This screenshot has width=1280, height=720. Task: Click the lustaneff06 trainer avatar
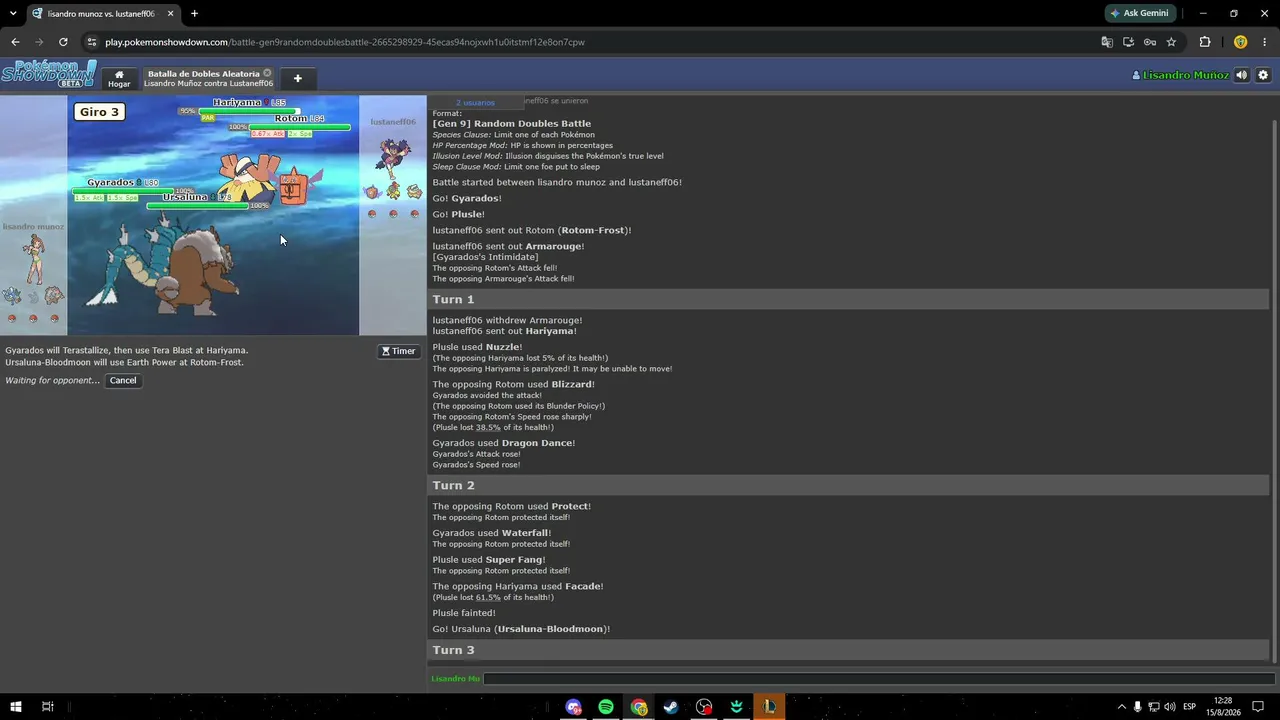click(393, 158)
